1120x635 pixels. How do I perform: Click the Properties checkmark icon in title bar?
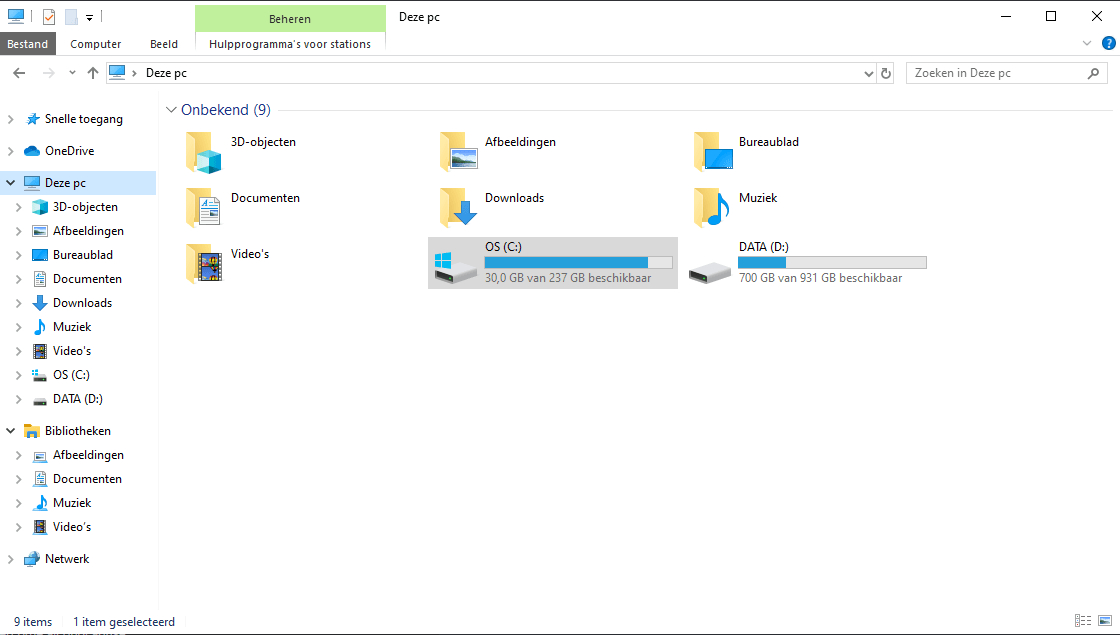coord(49,16)
